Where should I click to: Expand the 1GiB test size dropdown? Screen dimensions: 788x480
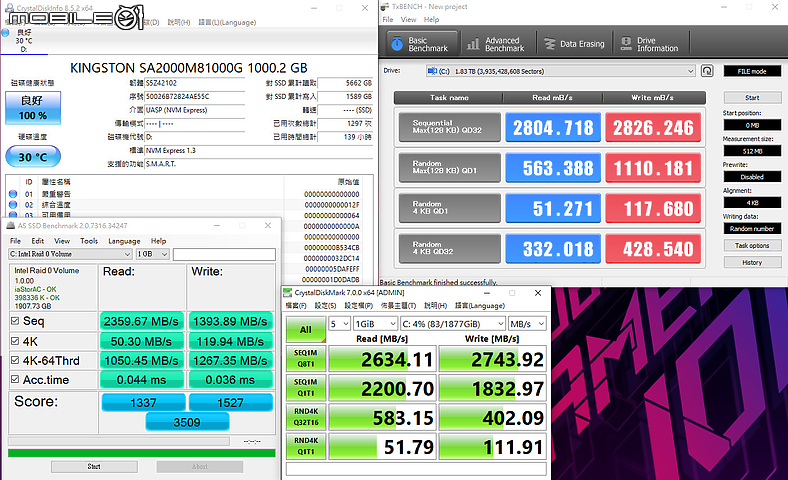[x=375, y=324]
